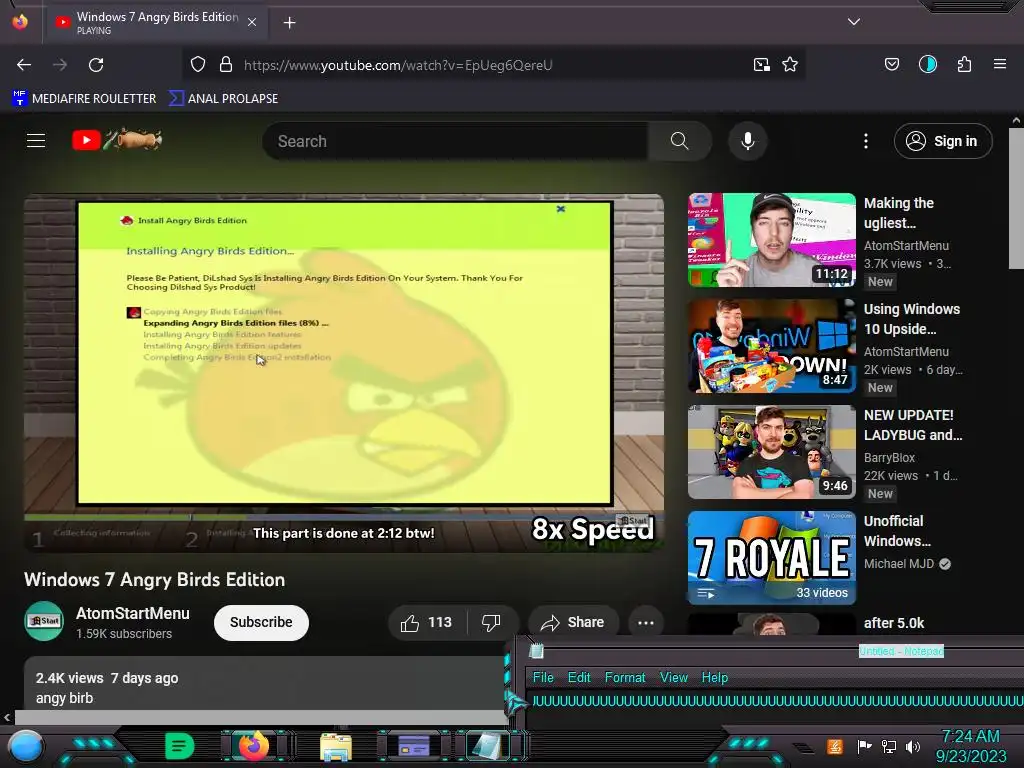The width and height of the screenshot is (1024, 768).
Task: Open the YouTube guide hamburger menu
Action: point(36,140)
